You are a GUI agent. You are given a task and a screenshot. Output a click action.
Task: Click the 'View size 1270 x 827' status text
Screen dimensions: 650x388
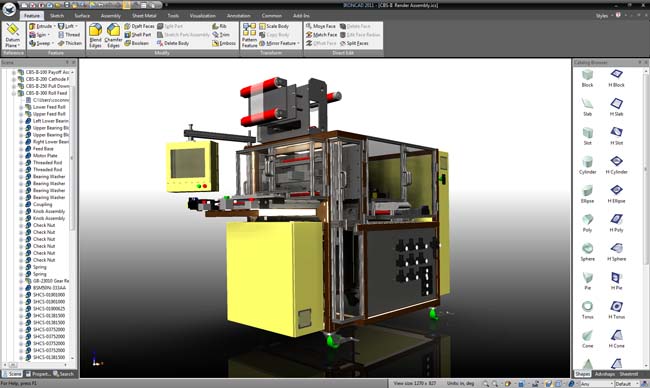click(x=415, y=383)
